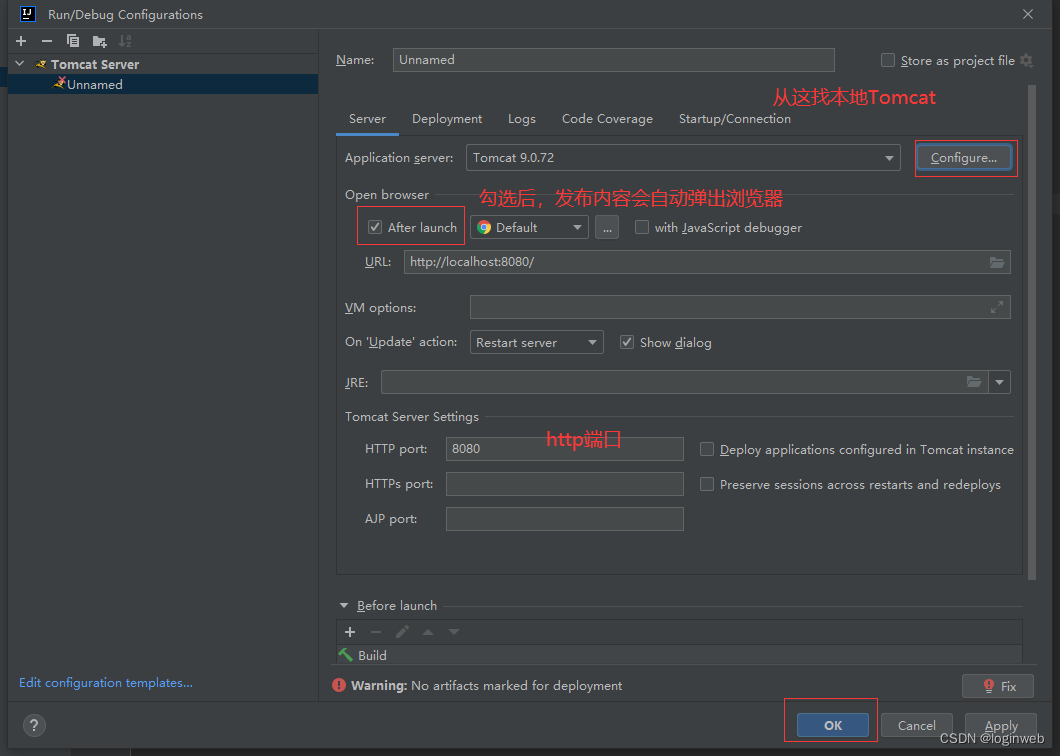Switch to the Startup/Connection tab
The image size is (1060, 756).
click(734, 119)
